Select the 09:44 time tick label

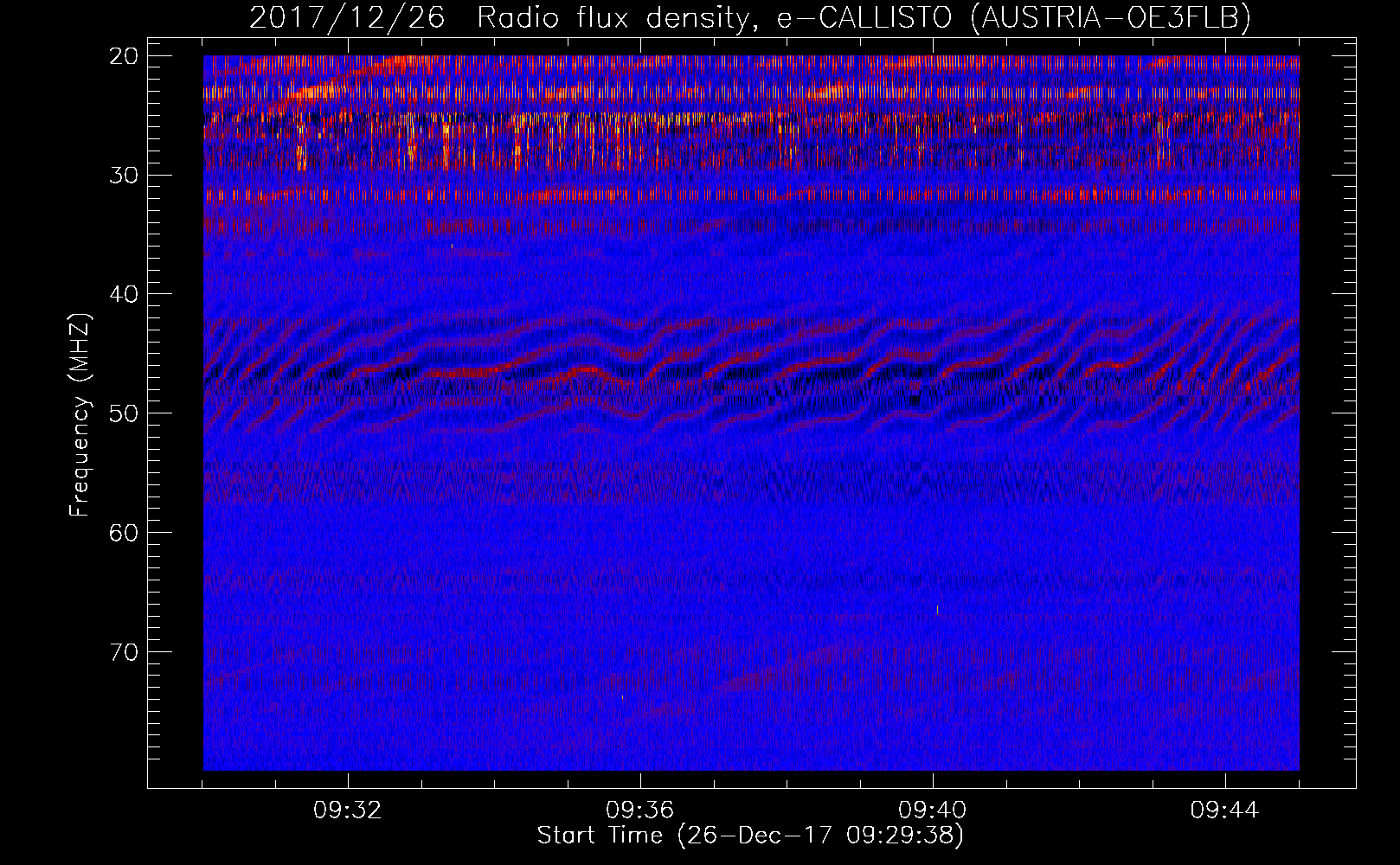tap(1225, 811)
